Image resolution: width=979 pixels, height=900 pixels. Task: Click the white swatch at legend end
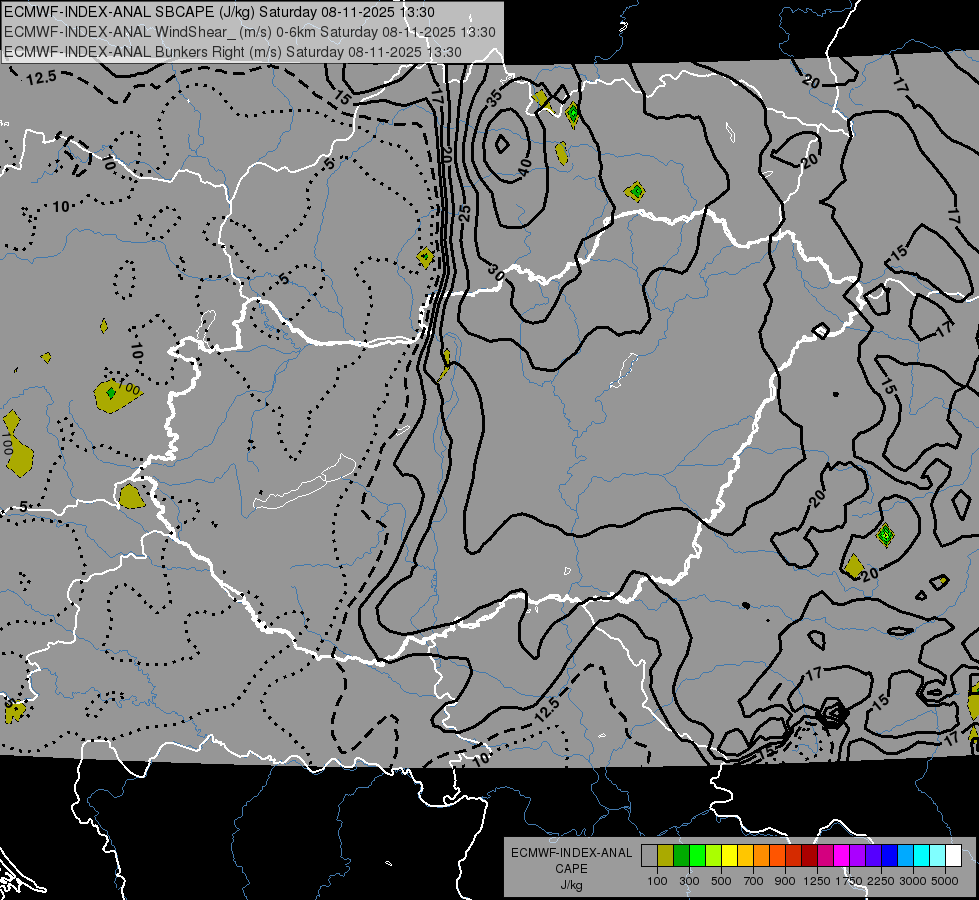[953, 856]
